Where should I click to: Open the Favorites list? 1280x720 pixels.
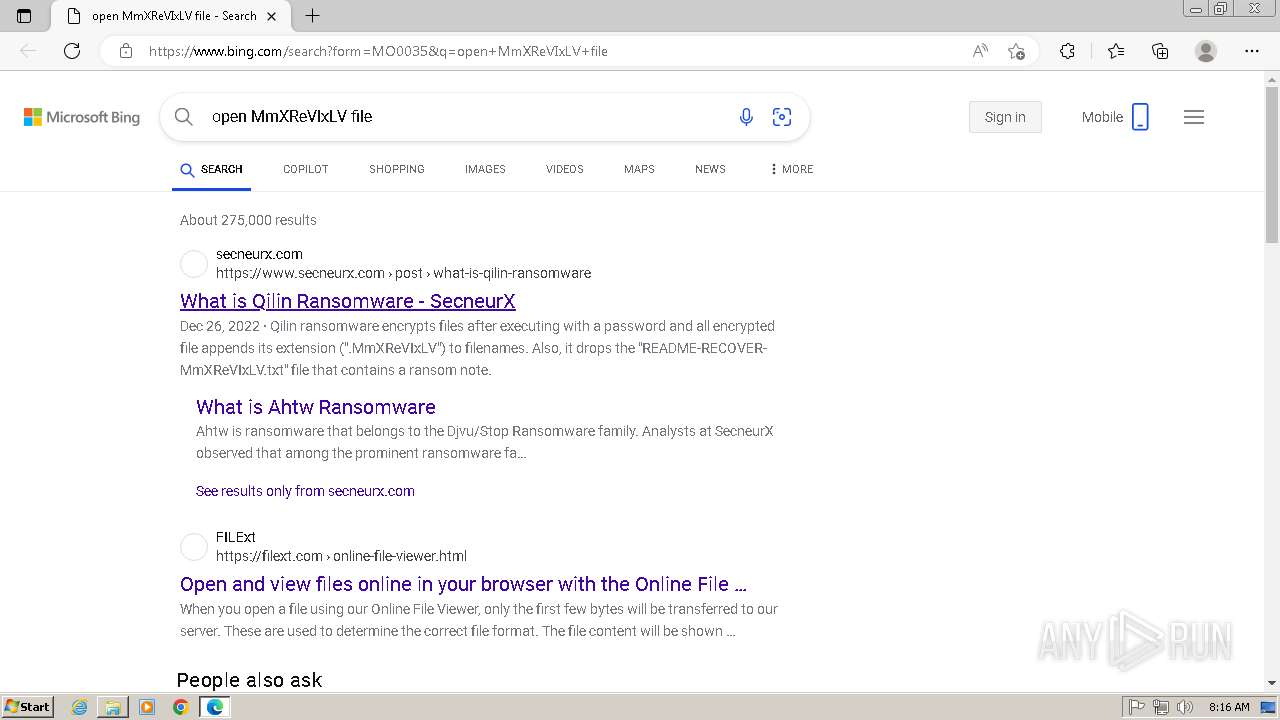point(1116,51)
